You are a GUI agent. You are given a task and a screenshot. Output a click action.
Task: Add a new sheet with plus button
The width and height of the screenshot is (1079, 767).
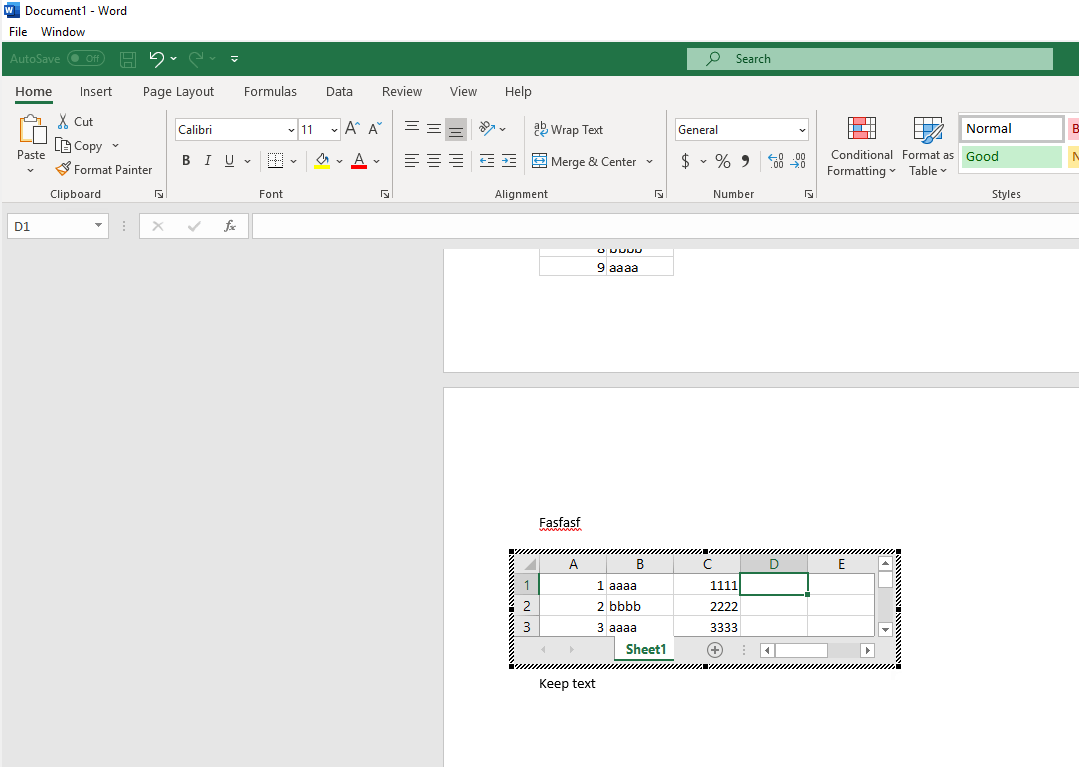click(x=715, y=650)
